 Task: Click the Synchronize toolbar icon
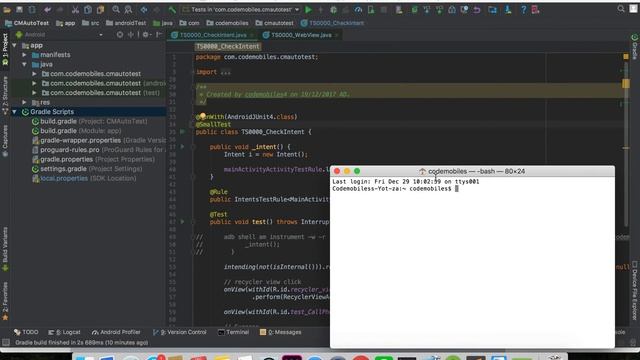32,9
